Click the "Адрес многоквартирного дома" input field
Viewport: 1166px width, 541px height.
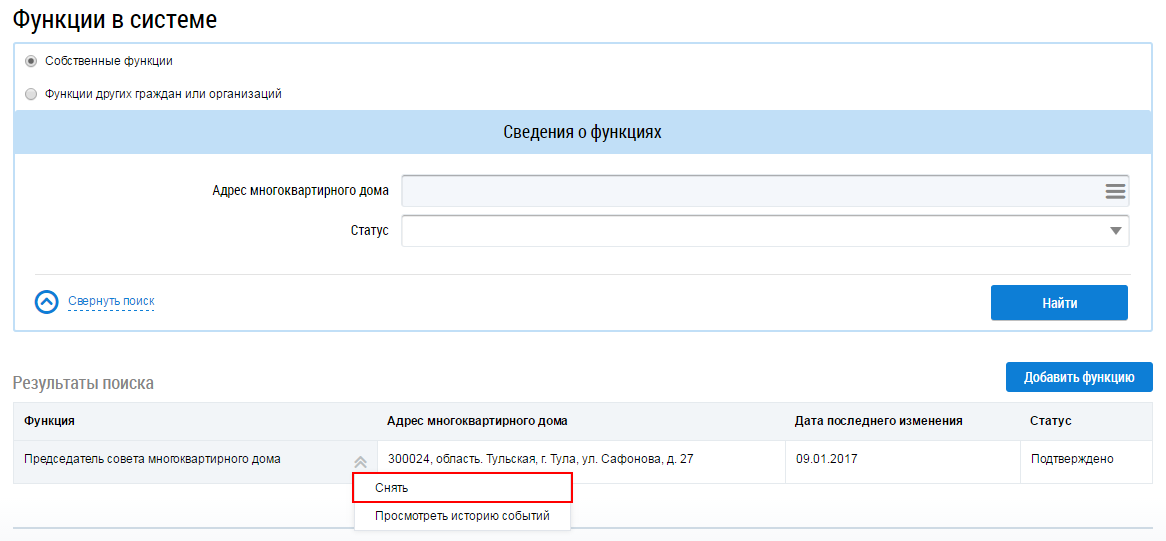750,191
